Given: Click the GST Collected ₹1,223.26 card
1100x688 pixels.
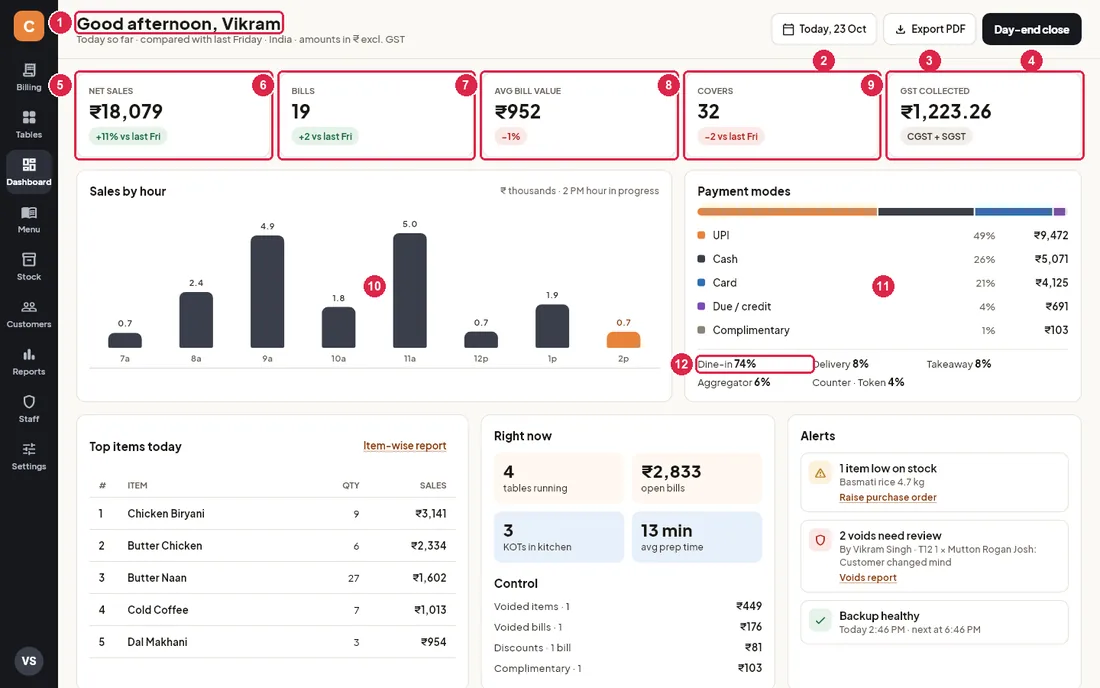Looking at the screenshot, I should [985, 115].
